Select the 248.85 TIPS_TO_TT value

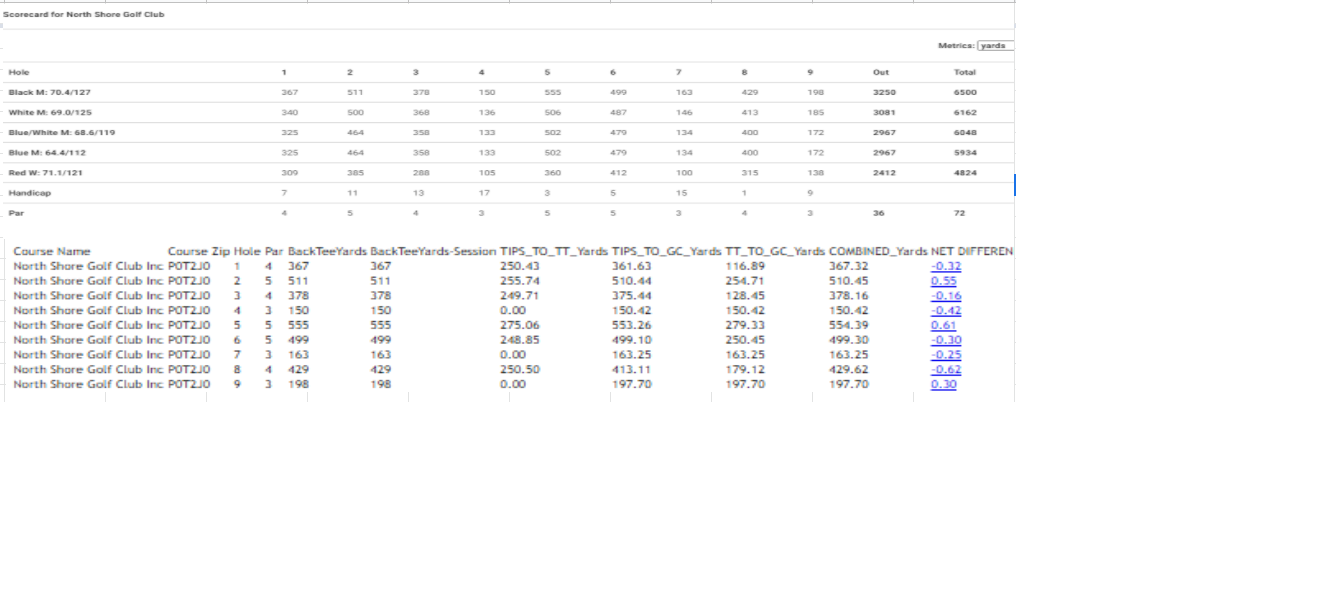tap(520, 340)
